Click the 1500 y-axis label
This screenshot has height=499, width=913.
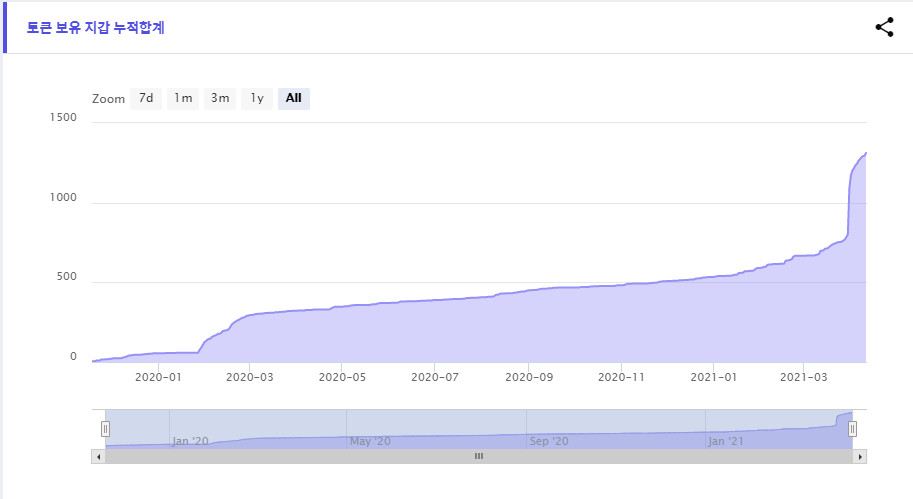tap(63, 117)
